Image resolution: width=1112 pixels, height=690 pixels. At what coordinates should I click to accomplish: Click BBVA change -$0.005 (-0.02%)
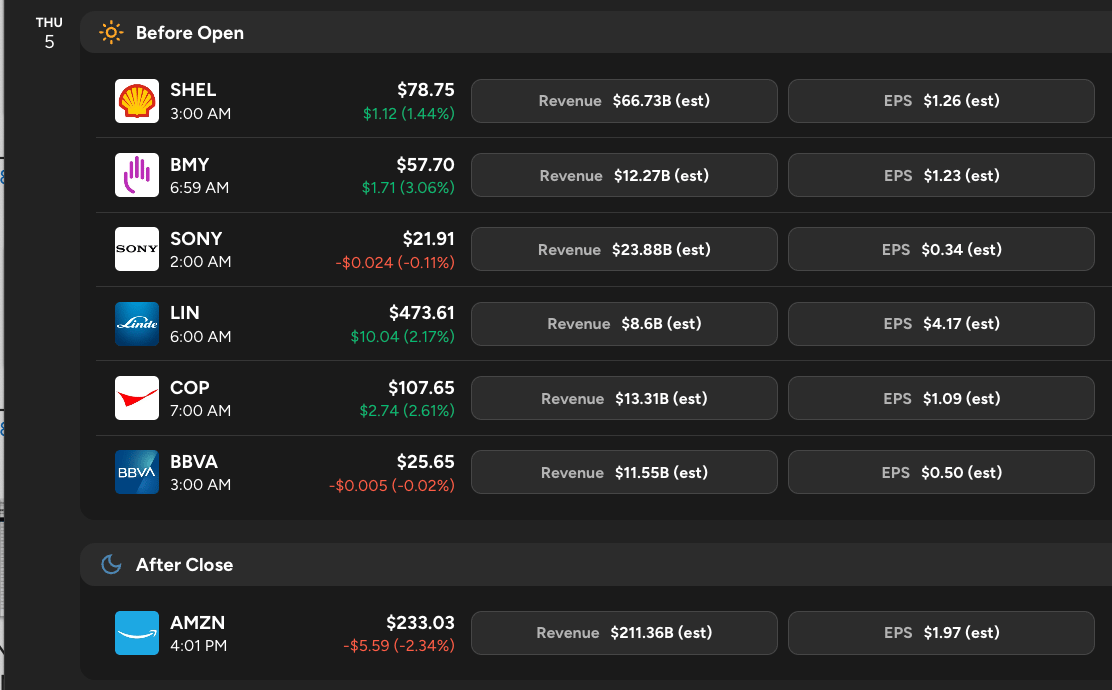[391, 486]
